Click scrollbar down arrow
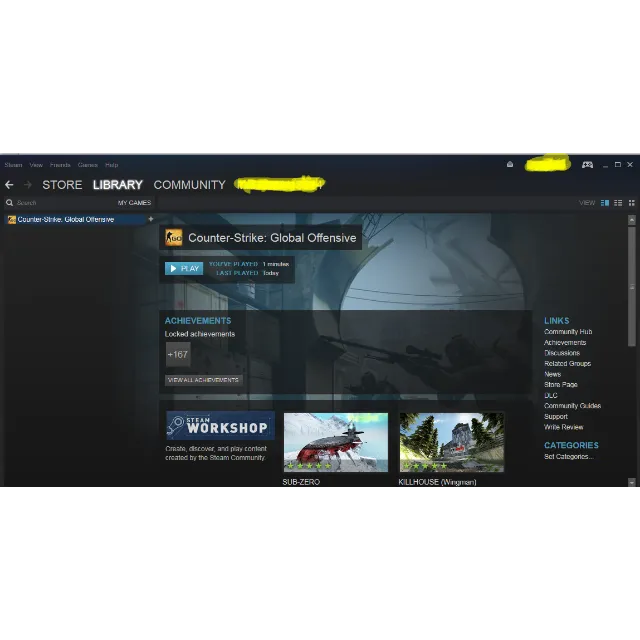This screenshot has width=640, height=640. 631,482
